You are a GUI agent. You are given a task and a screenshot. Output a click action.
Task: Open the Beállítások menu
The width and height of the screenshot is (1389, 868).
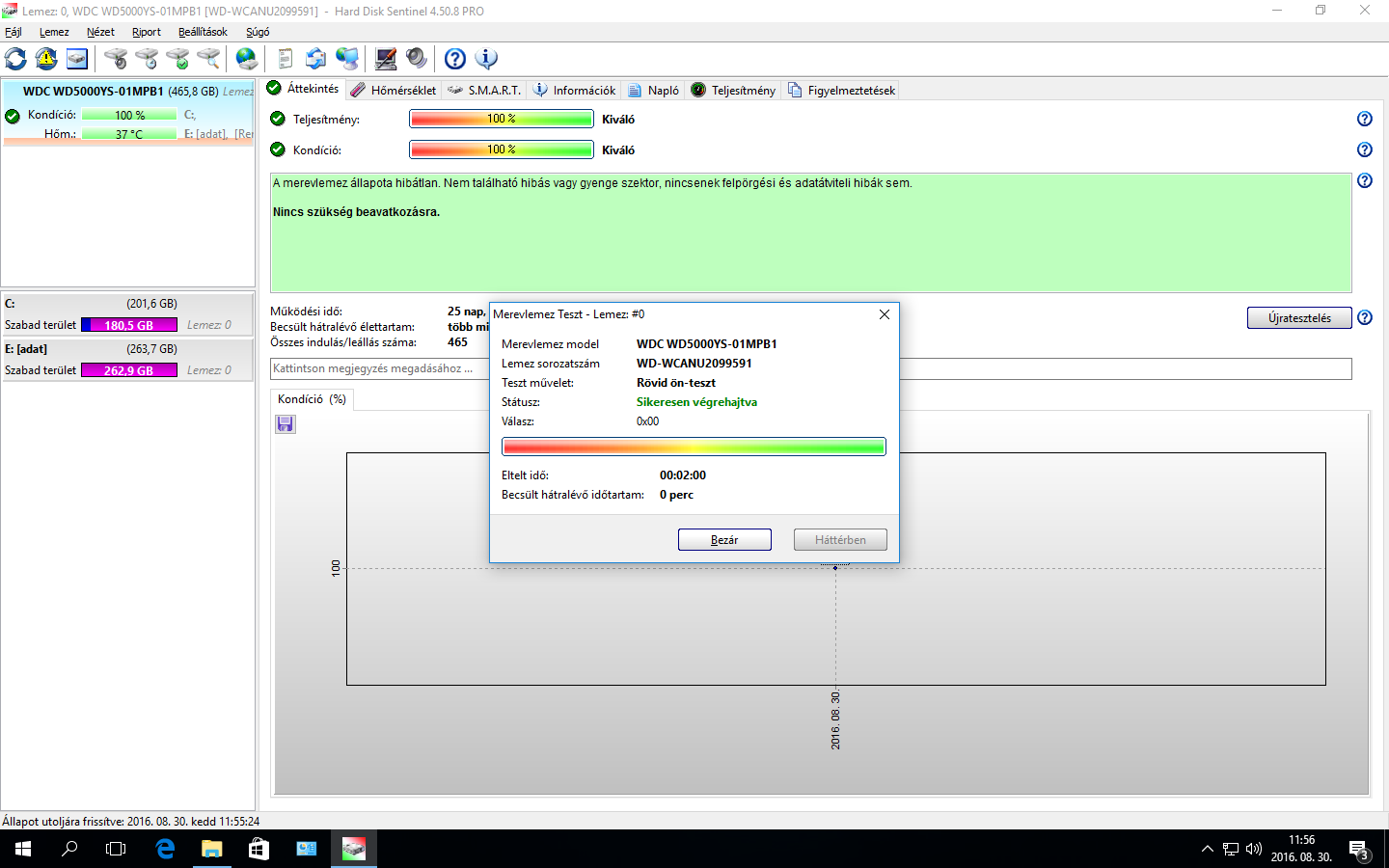click(203, 32)
